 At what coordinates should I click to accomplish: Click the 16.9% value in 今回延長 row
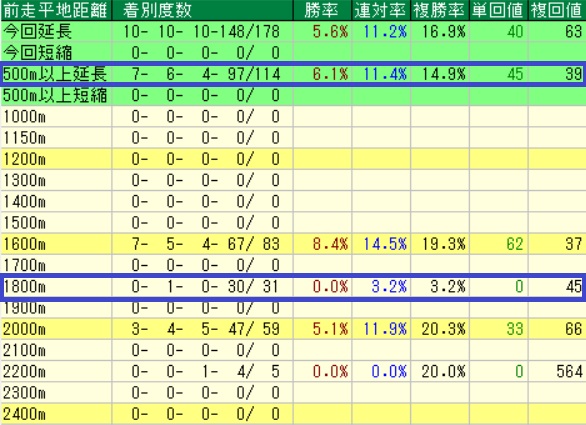[444, 31]
